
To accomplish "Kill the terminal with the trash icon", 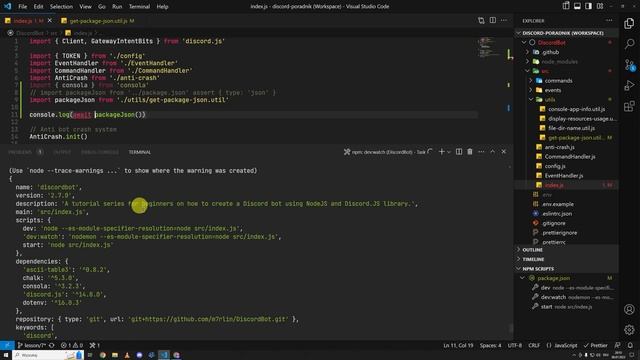I will [x=470, y=152].
